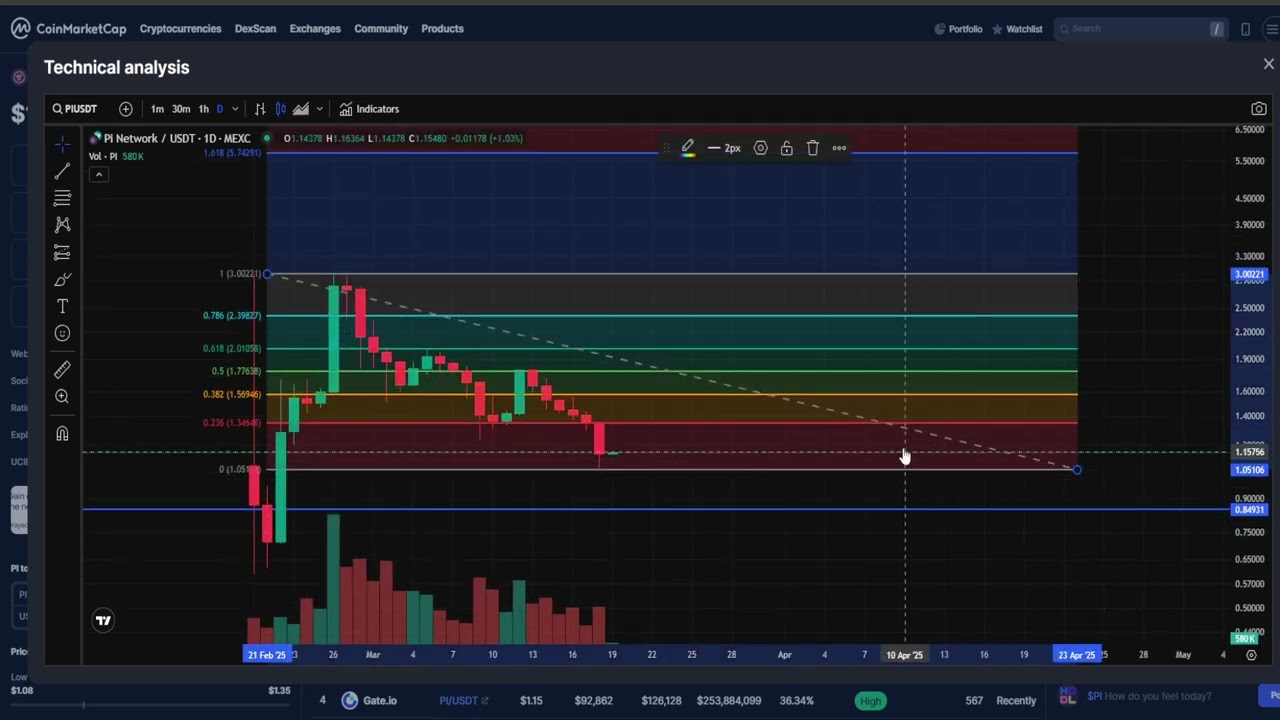Click the 1.05106 price axis label
Screen dimensions: 1280x720
1249,470
